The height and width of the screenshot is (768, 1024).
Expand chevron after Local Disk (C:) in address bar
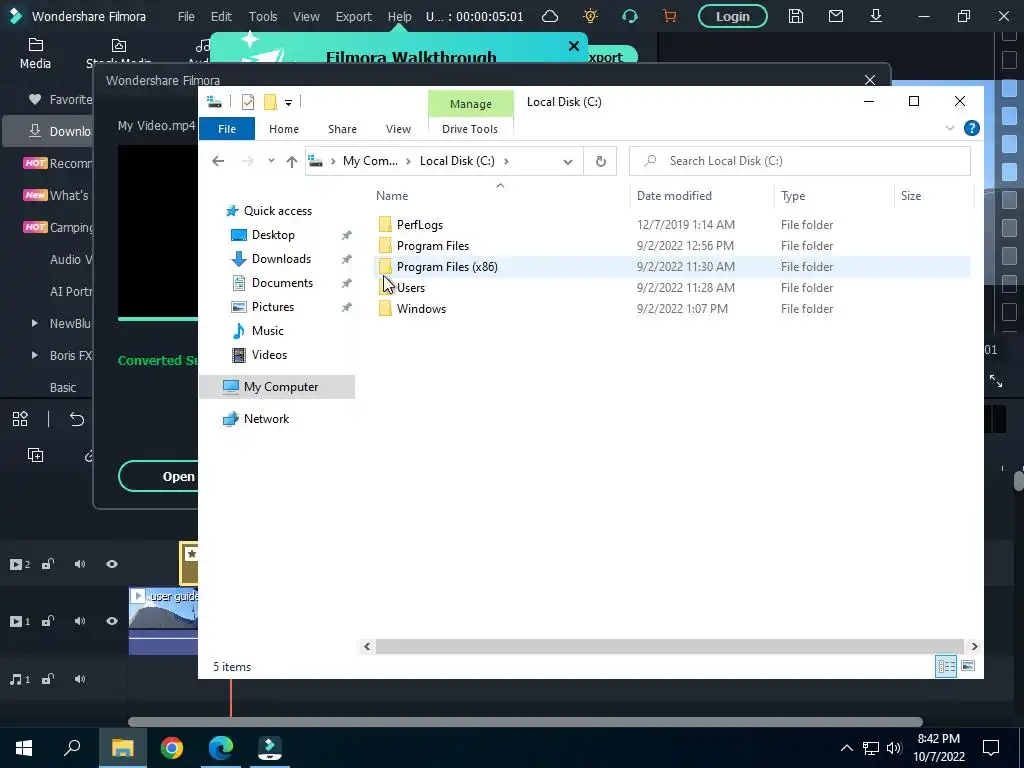click(x=506, y=161)
